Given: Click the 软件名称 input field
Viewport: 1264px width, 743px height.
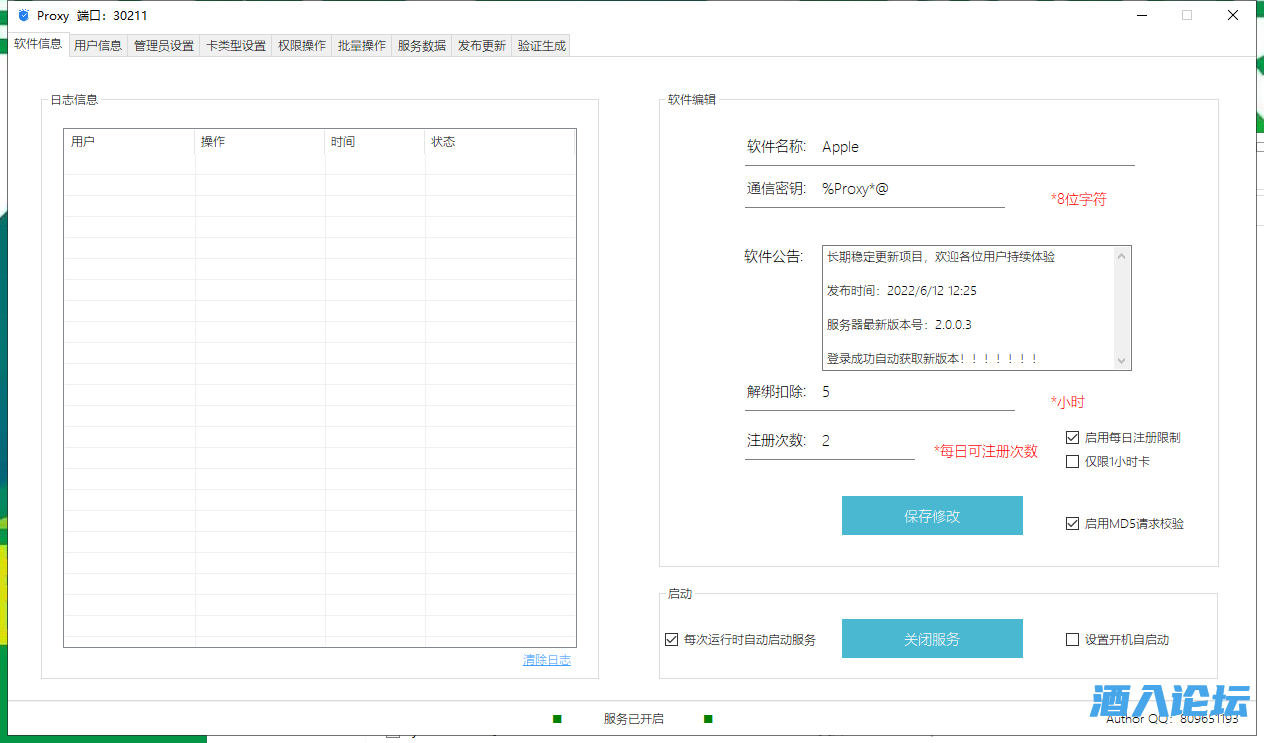Looking at the screenshot, I should click(x=975, y=147).
